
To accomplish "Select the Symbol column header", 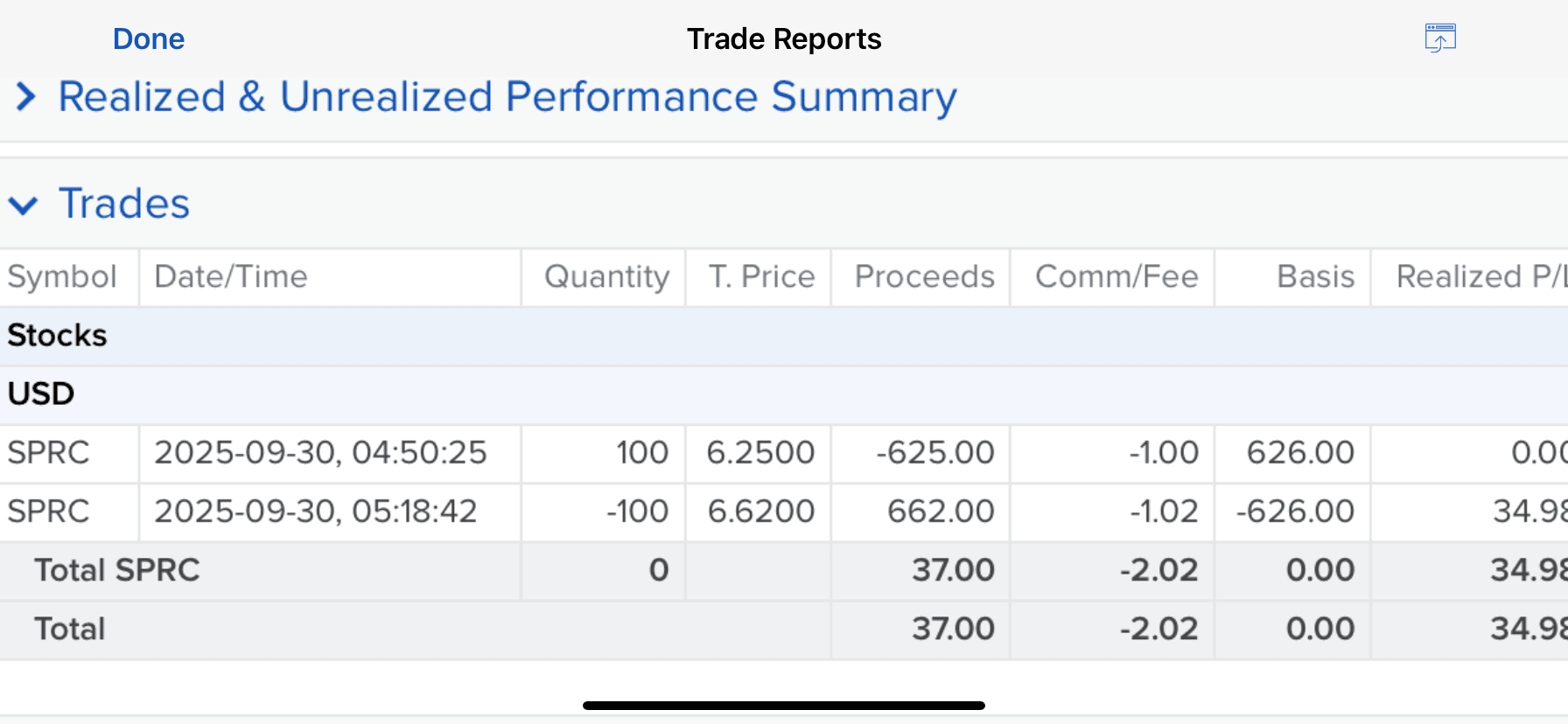I will pyautogui.click(x=62, y=277).
